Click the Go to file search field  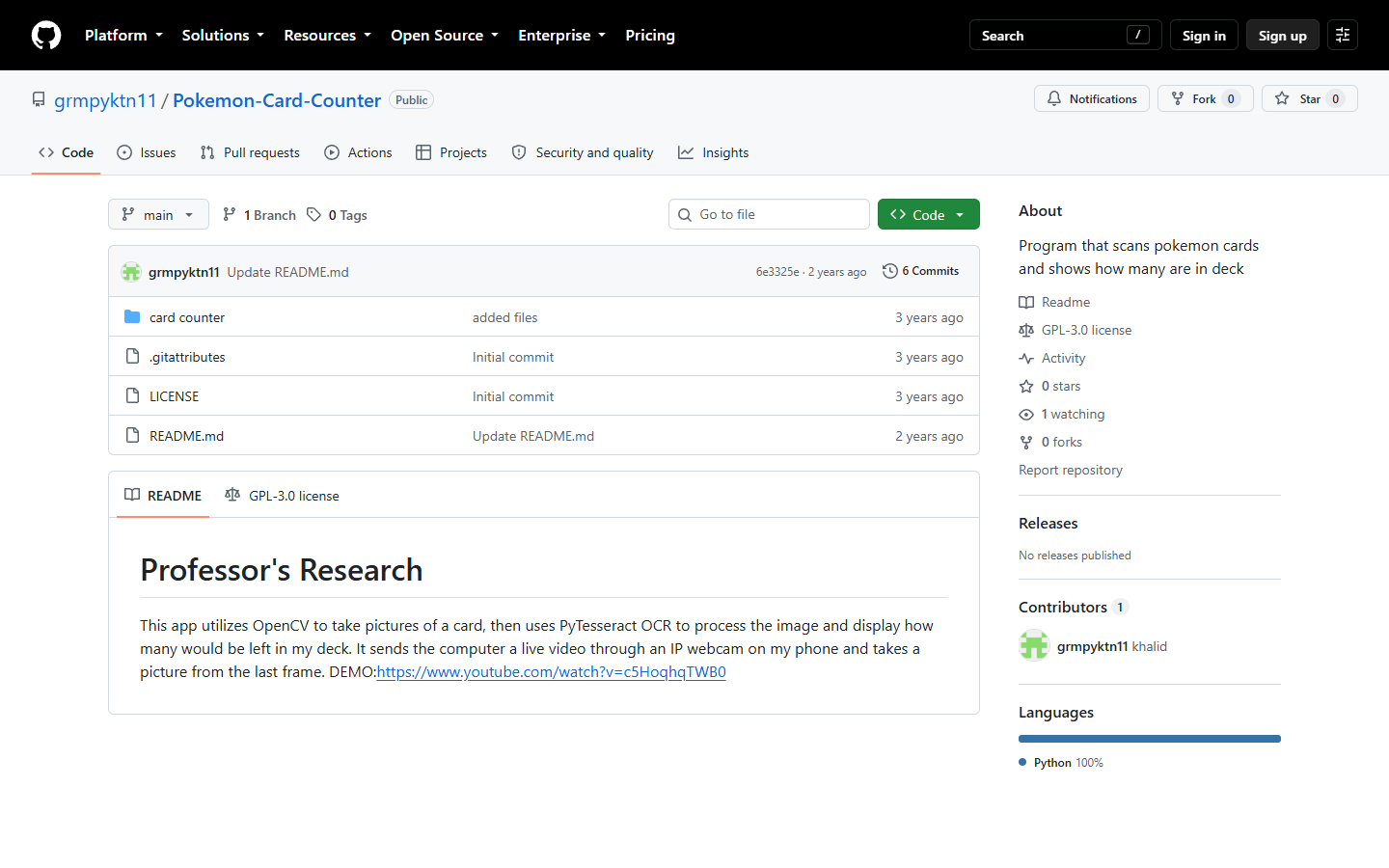tap(769, 214)
